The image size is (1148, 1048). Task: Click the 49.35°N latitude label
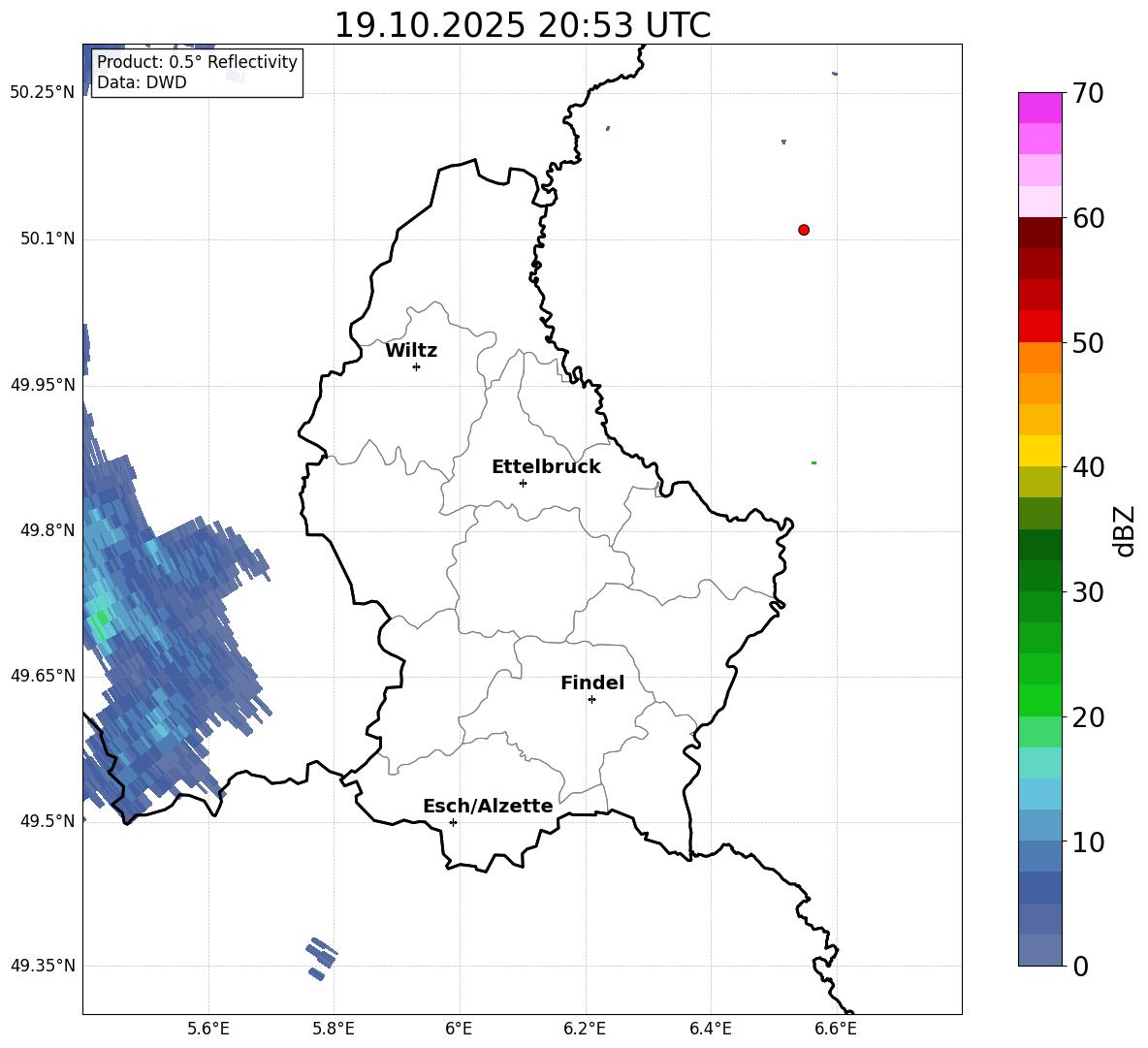pyautogui.click(x=43, y=966)
